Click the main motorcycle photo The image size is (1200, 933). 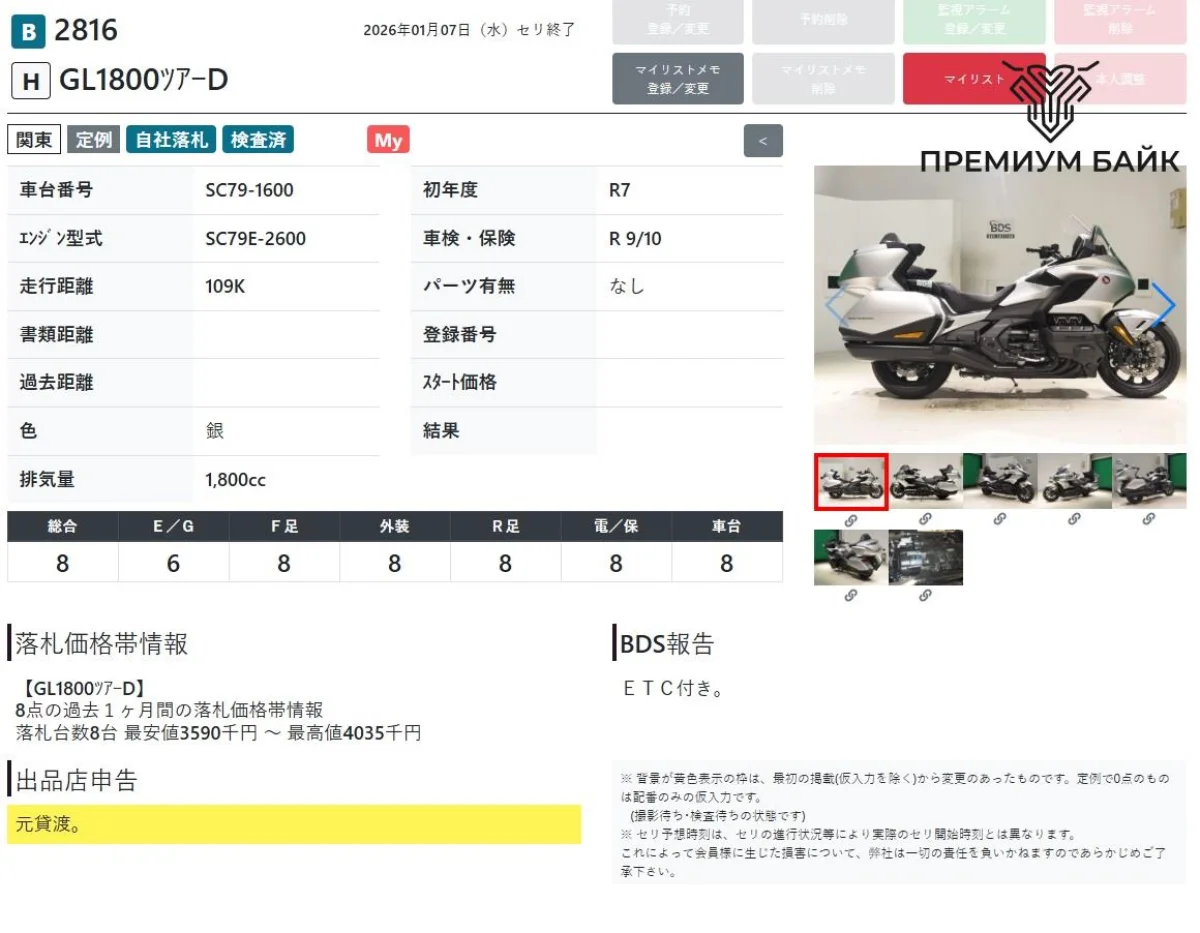[1000, 305]
